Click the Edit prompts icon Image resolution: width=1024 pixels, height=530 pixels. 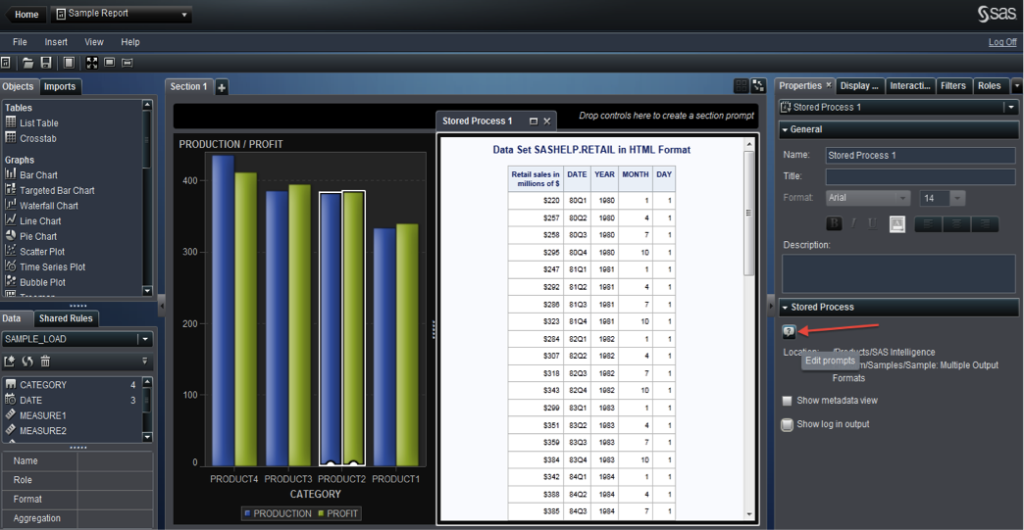[789, 332]
